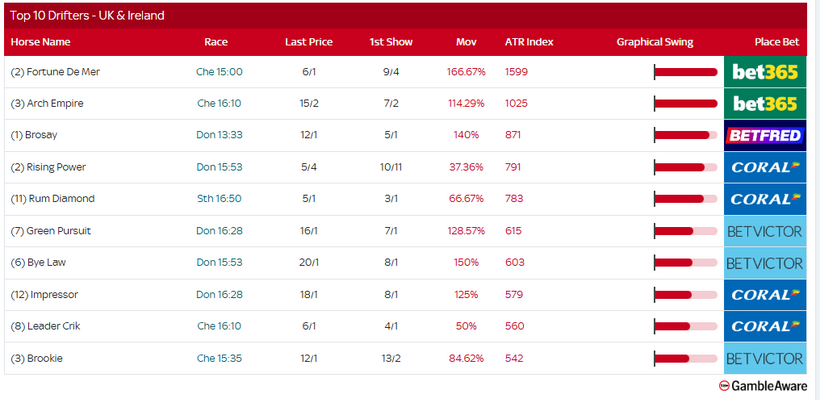Click Coral logo for Rum Diamond
Screen dimensions: 820x400
point(765,199)
